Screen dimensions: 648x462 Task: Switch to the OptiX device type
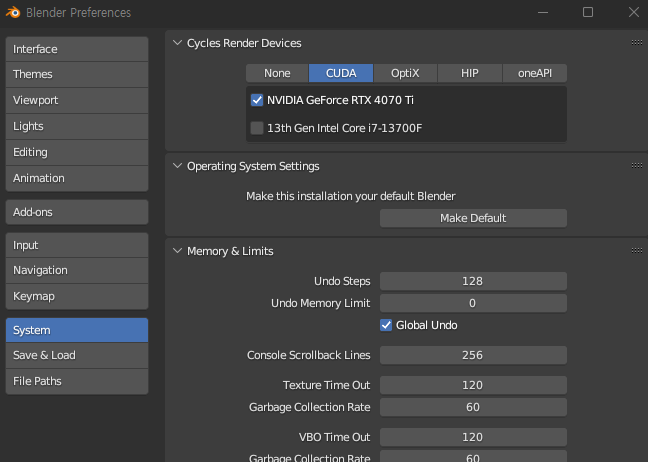(405, 73)
